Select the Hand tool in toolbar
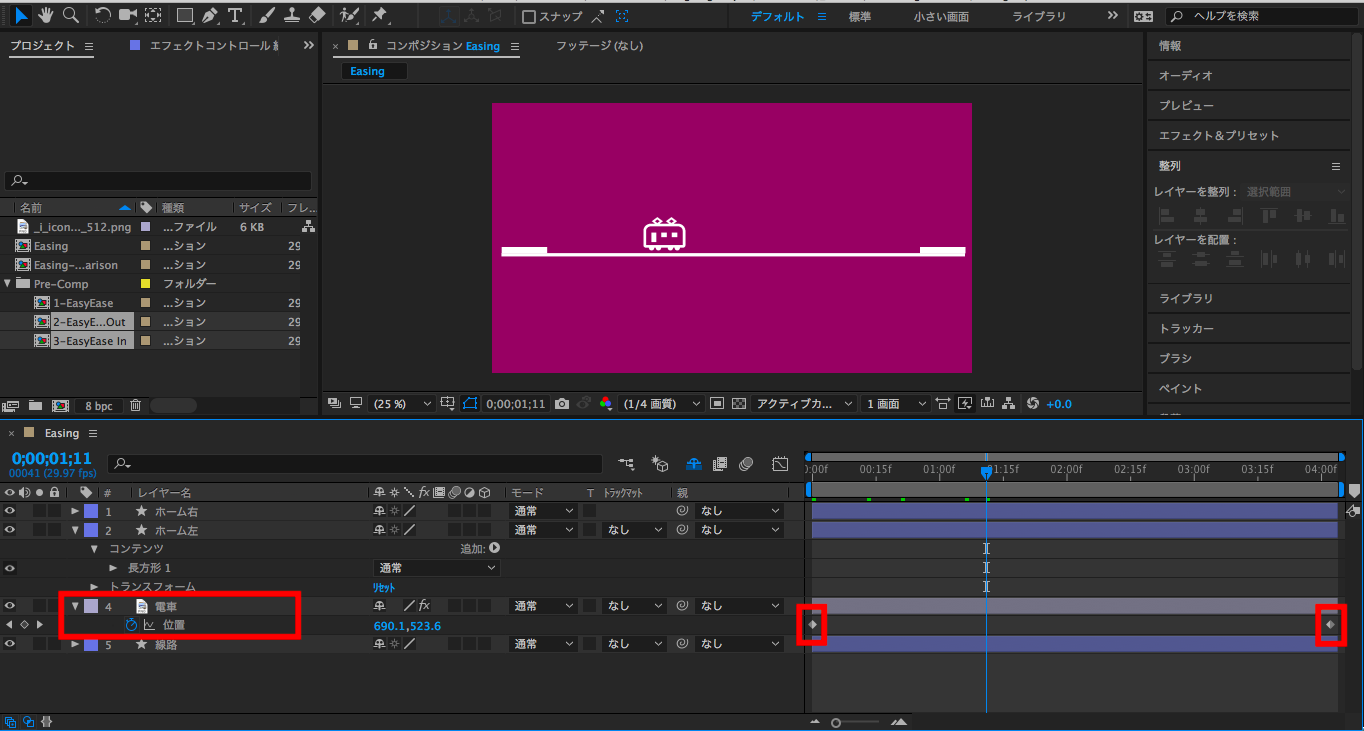 46,15
